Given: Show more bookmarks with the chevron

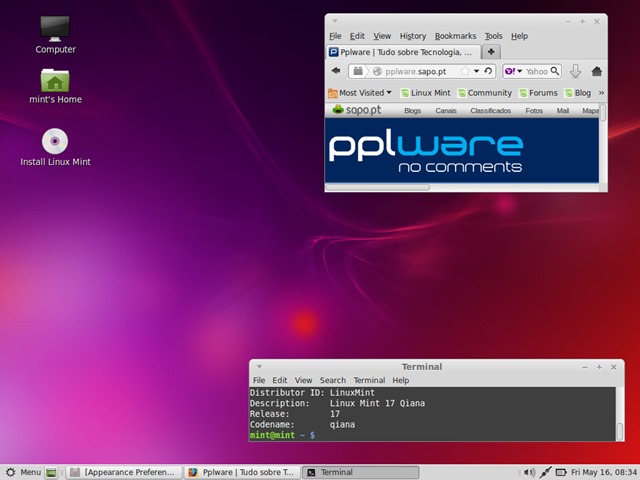Looking at the screenshot, I should (601, 93).
